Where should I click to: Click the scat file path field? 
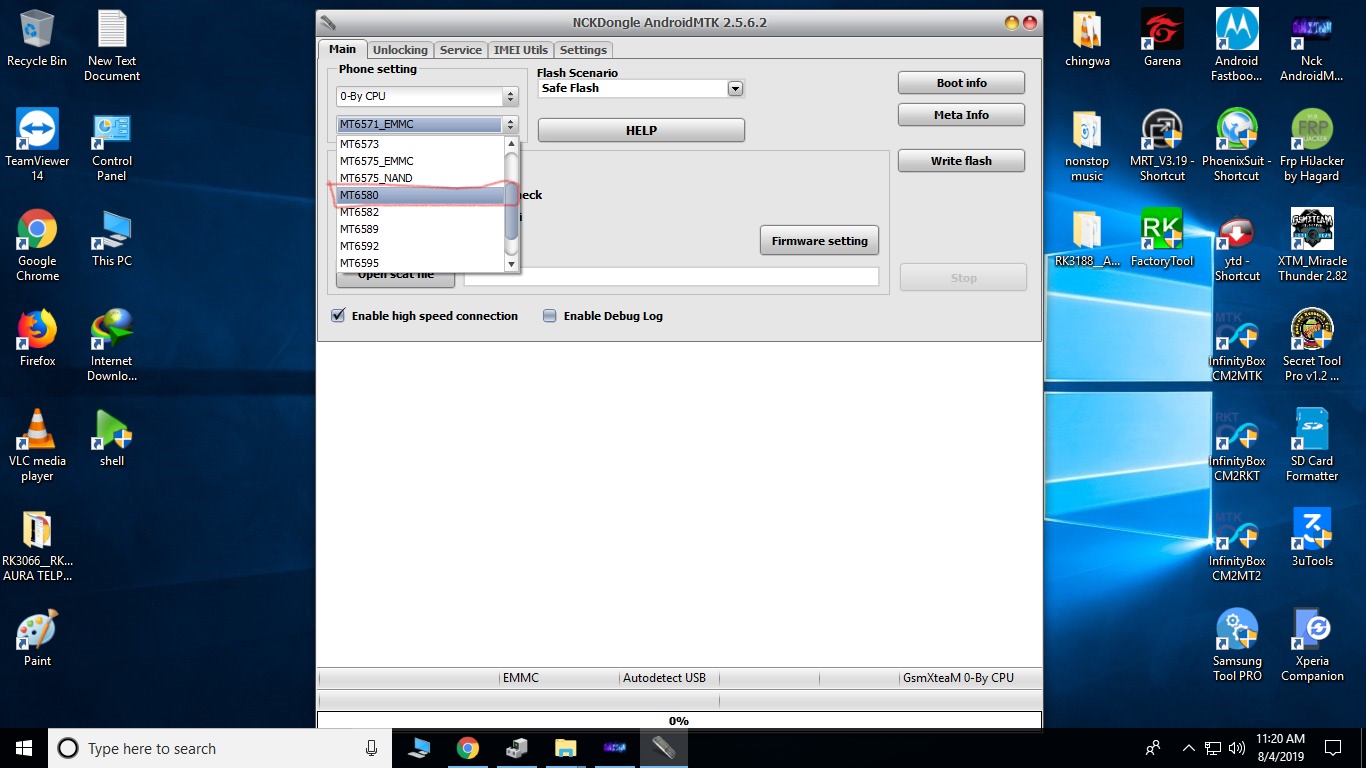coord(671,277)
